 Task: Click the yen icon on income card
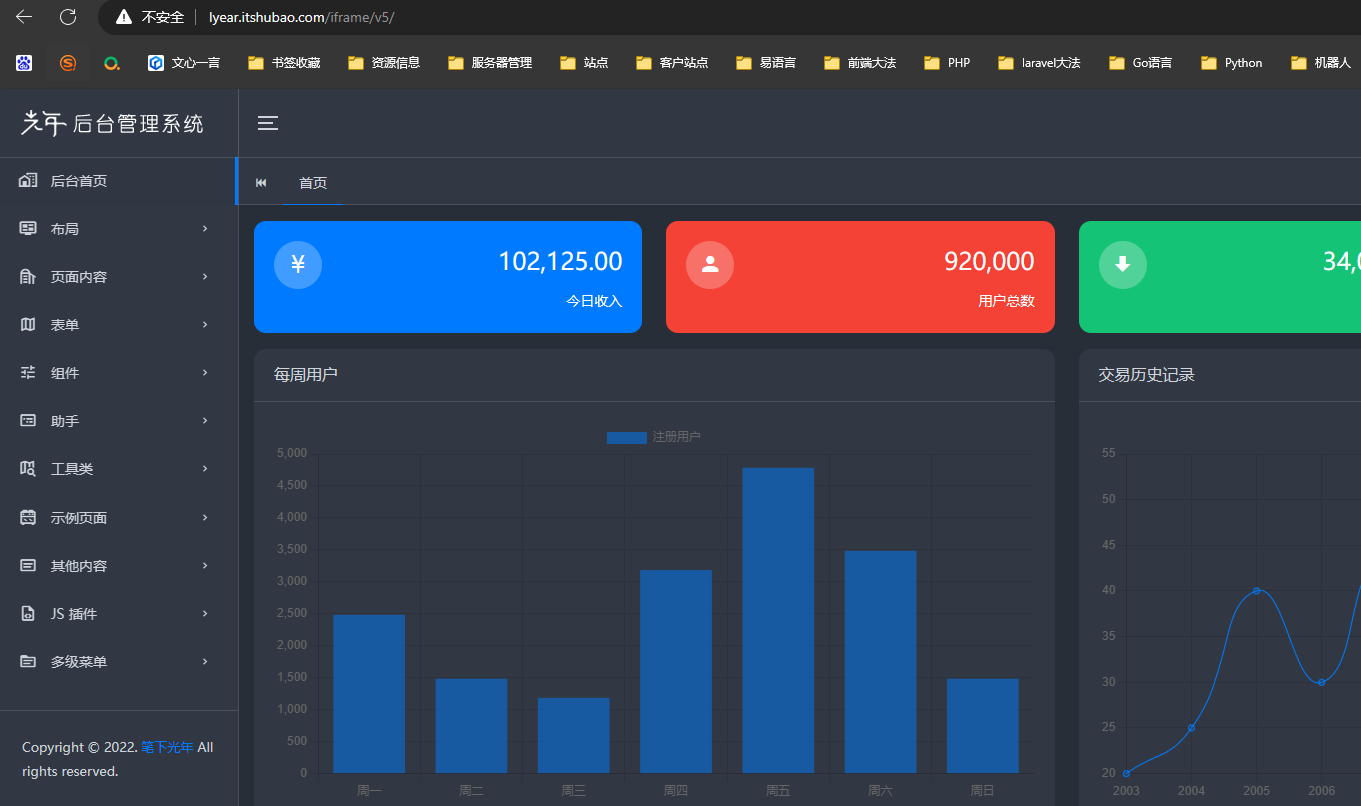[298, 265]
